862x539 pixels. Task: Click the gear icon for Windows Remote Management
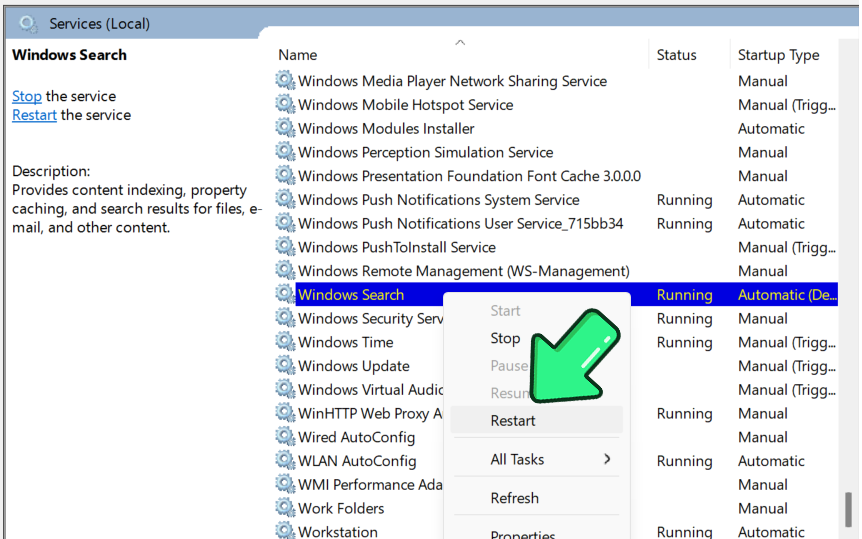(x=285, y=270)
